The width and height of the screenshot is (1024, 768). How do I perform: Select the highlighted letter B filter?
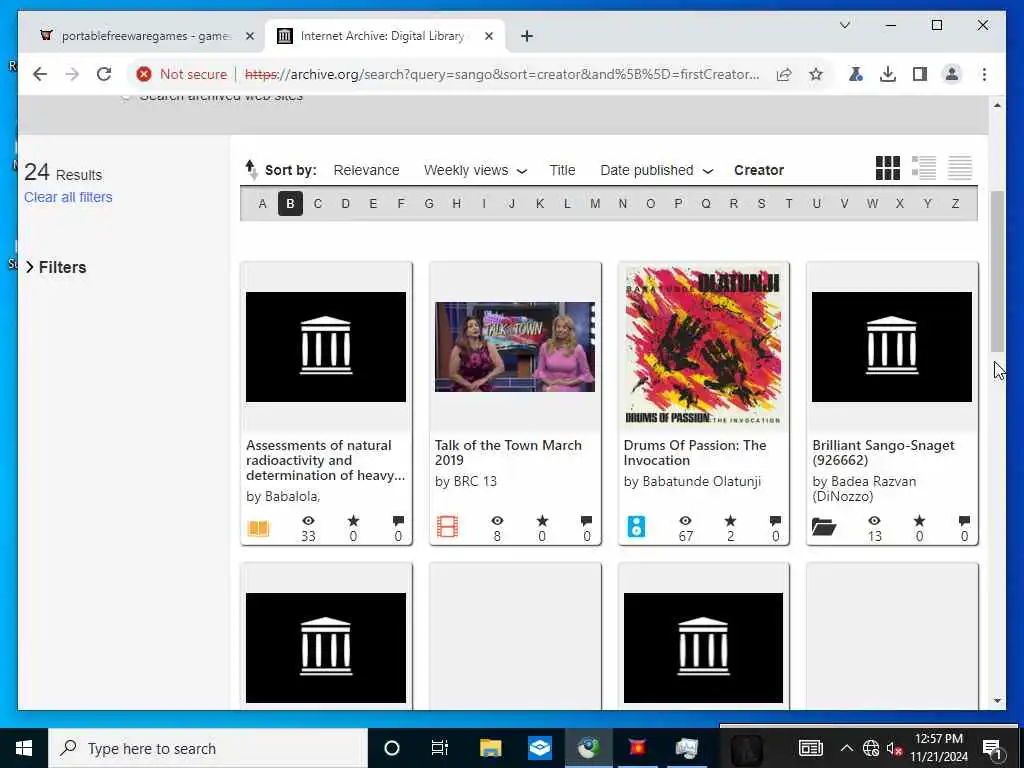pos(290,204)
